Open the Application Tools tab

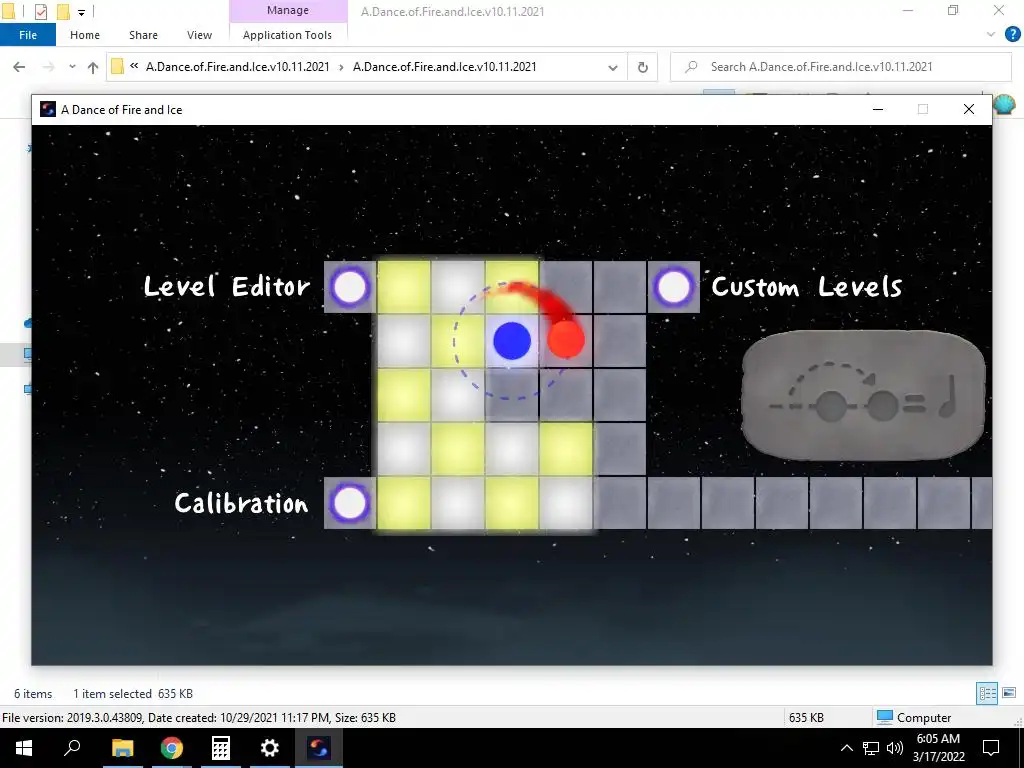[287, 35]
